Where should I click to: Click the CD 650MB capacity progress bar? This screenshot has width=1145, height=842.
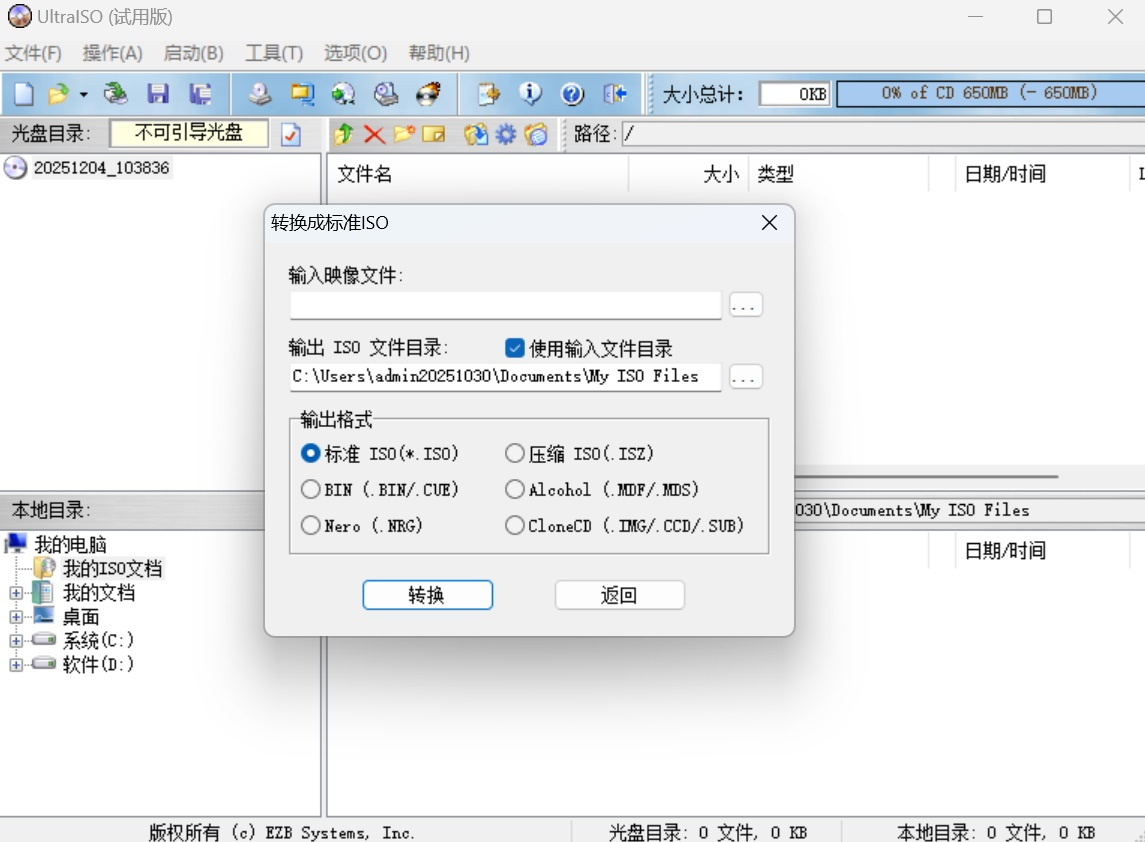click(x=990, y=93)
